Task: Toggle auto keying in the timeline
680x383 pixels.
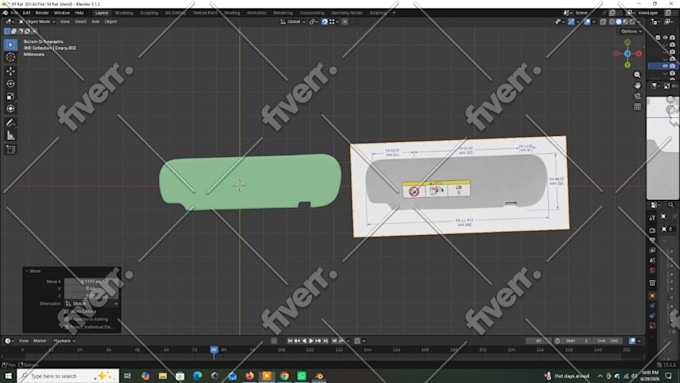Action: 274,341
